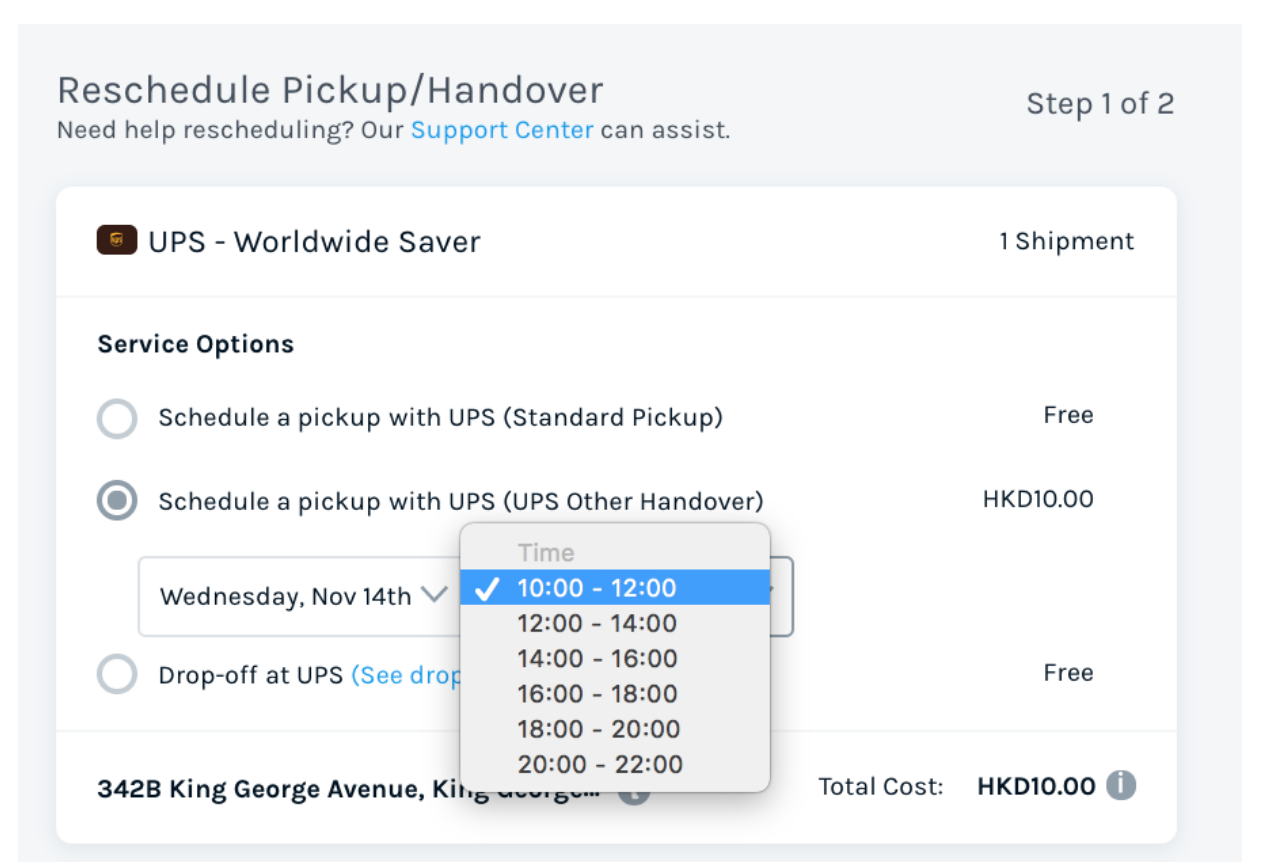Screen dimensions: 1282x862
Task: Click the Free price for Drop-off at UPS
Action: pos(1069,673)
